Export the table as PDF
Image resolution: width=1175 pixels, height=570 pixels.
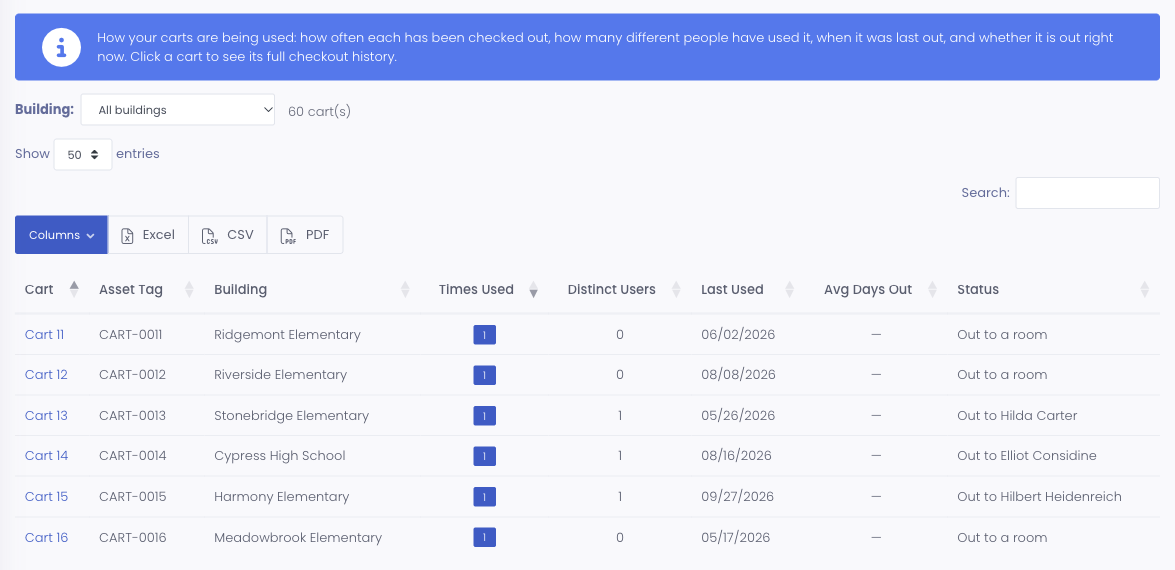305,235
